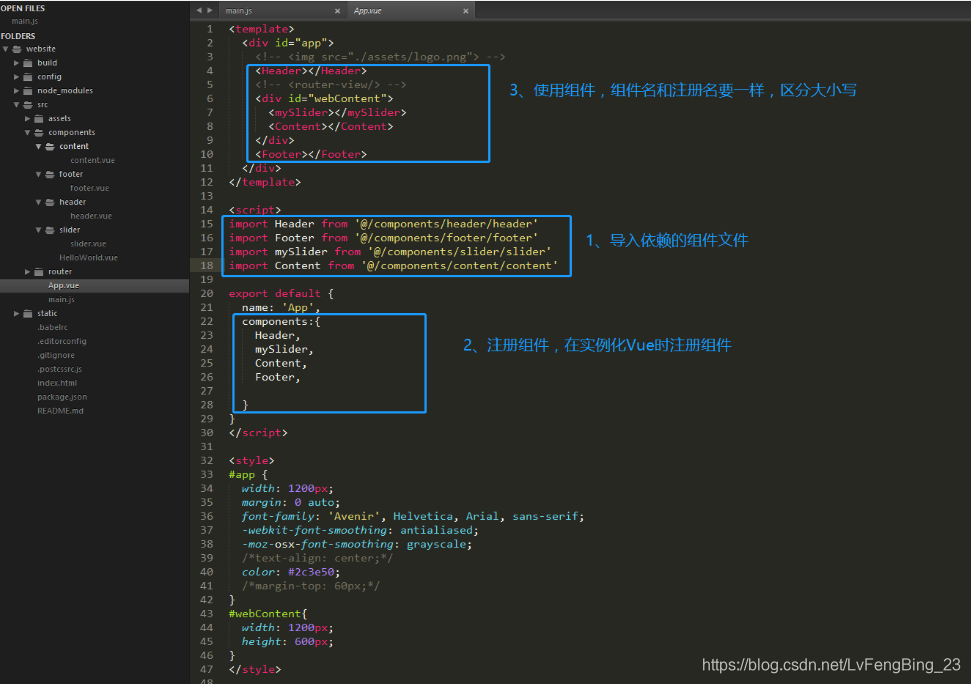Close the App.vue tab
This screenshot has height=684, width=971.
point(466,11)
